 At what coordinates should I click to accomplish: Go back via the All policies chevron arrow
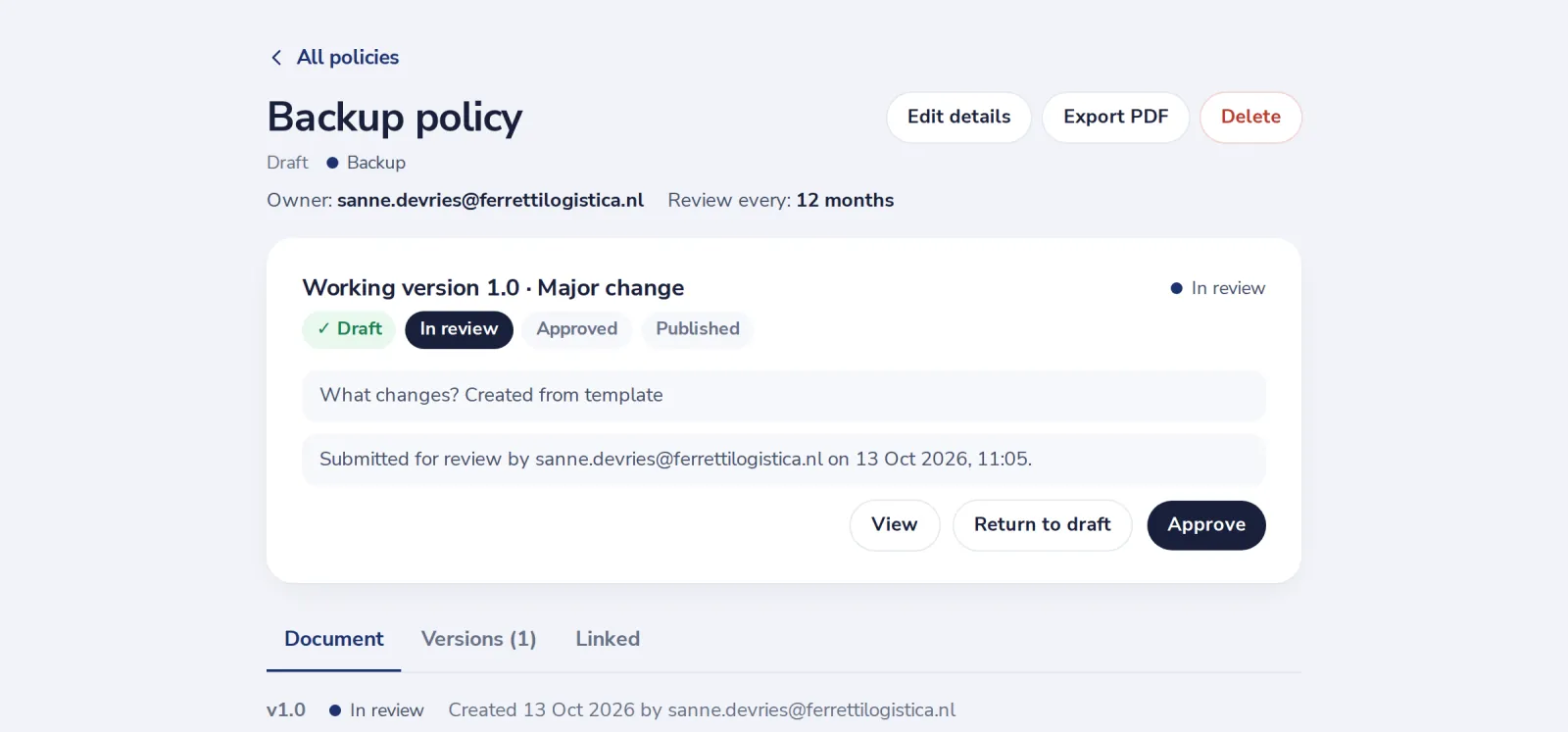(276, 58)
